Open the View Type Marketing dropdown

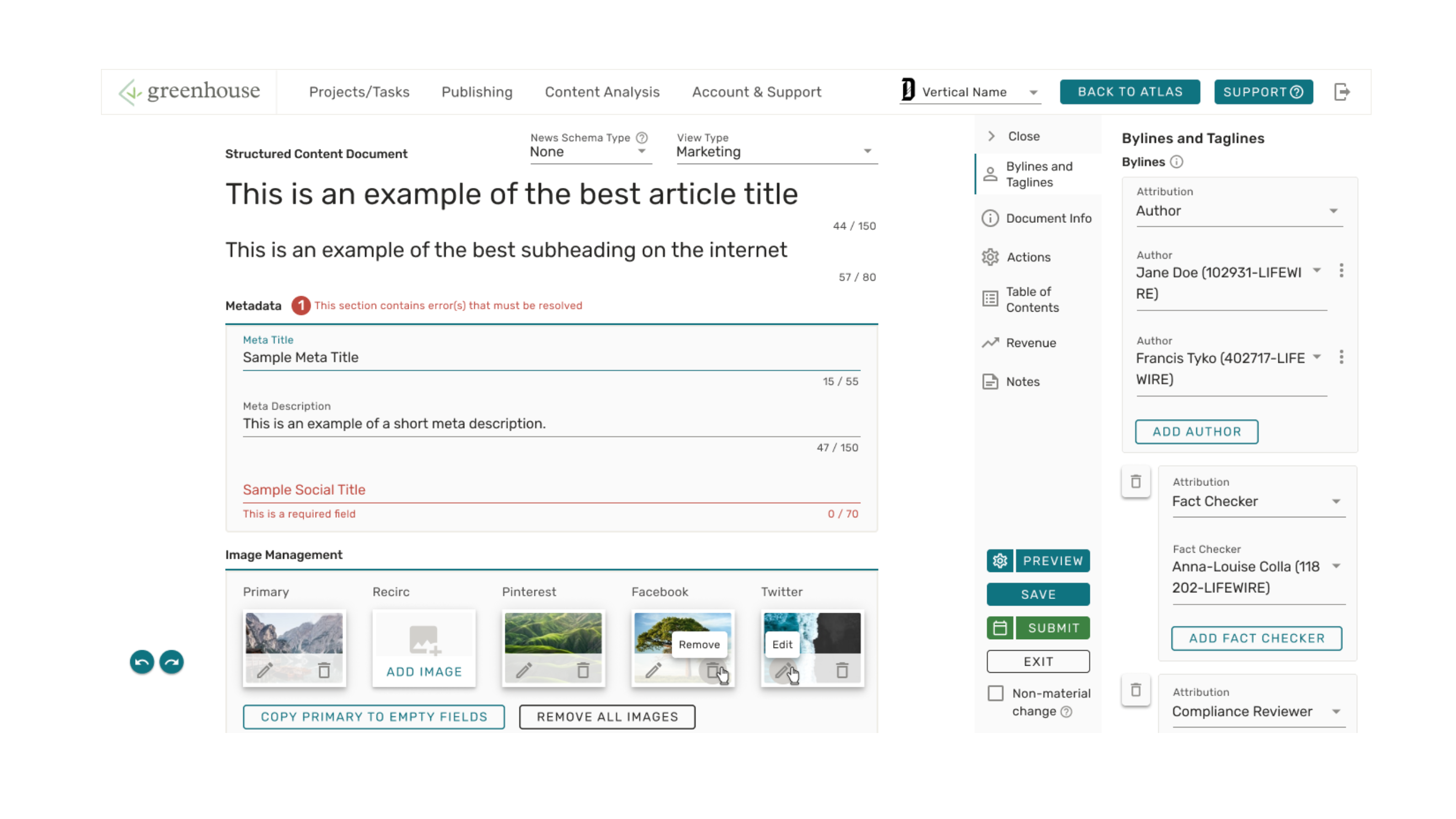[775, 152]
